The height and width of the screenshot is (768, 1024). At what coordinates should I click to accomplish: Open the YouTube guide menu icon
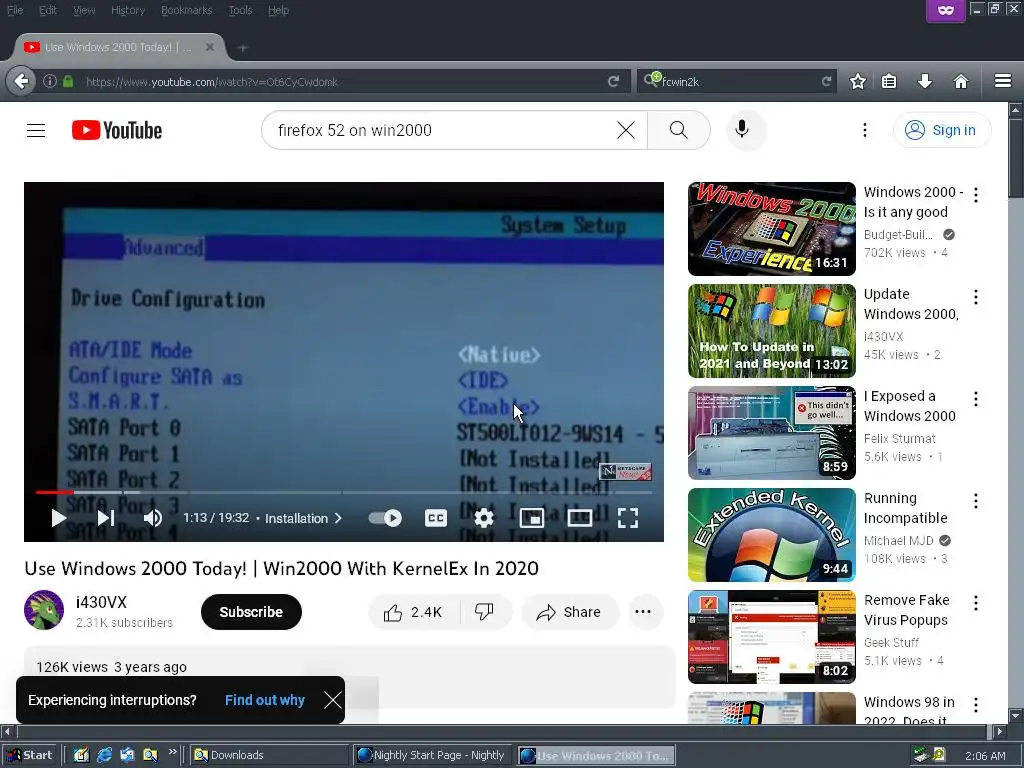(x=36, y=131)
